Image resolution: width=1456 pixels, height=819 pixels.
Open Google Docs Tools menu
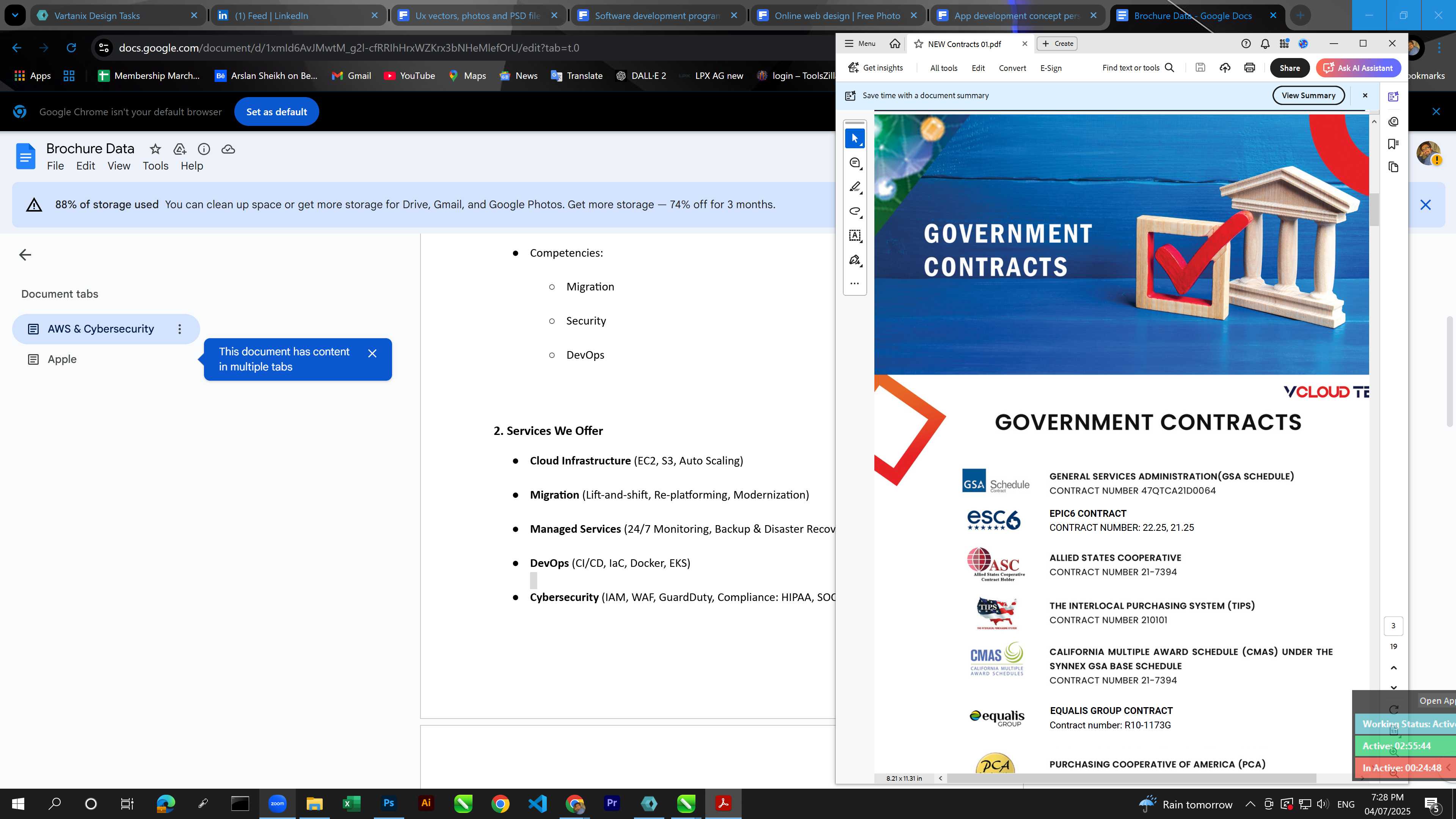[x=155, y=166]
